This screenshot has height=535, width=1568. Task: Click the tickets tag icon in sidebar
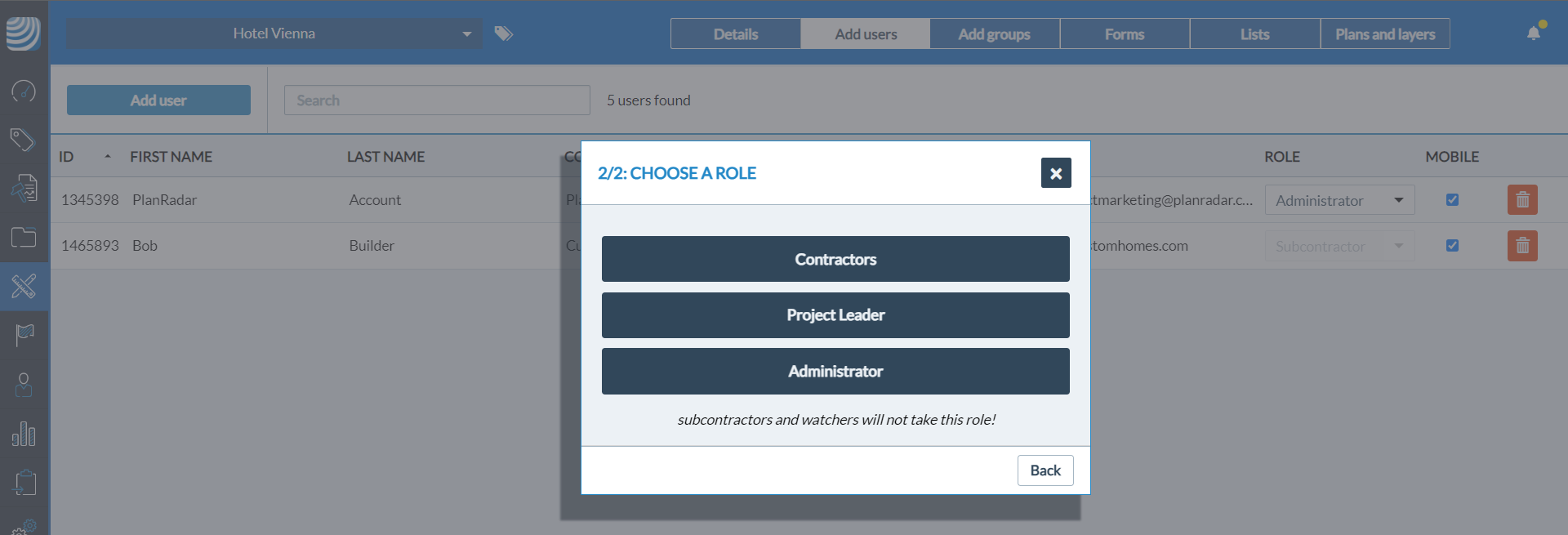pos(23,140)
